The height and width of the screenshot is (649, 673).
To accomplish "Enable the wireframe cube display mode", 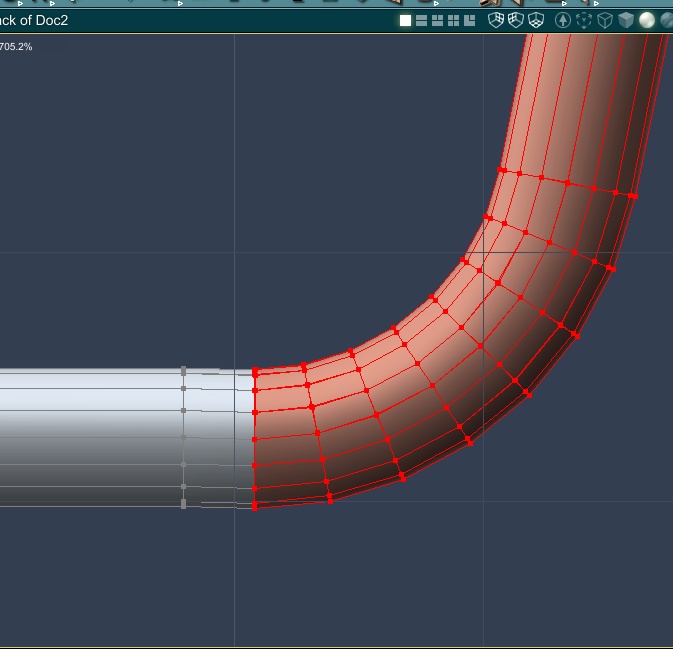I will point(605,20).
